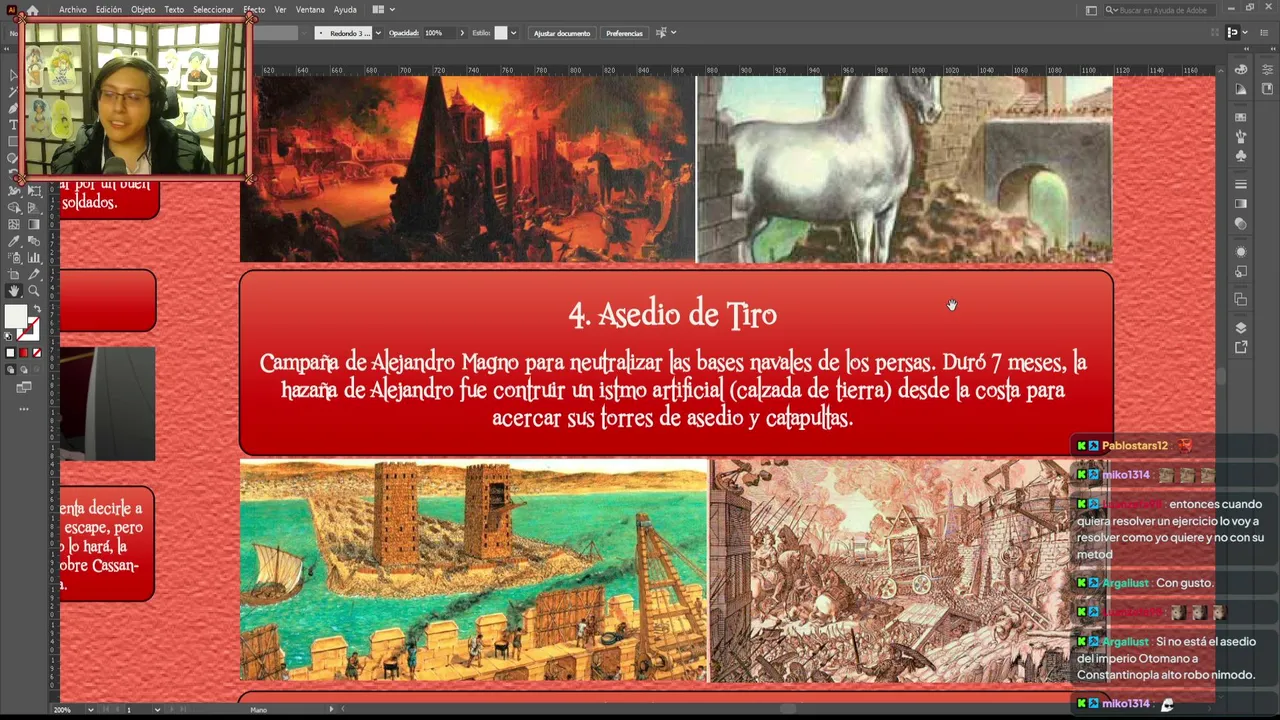Open the Brushes panel

1241,137
